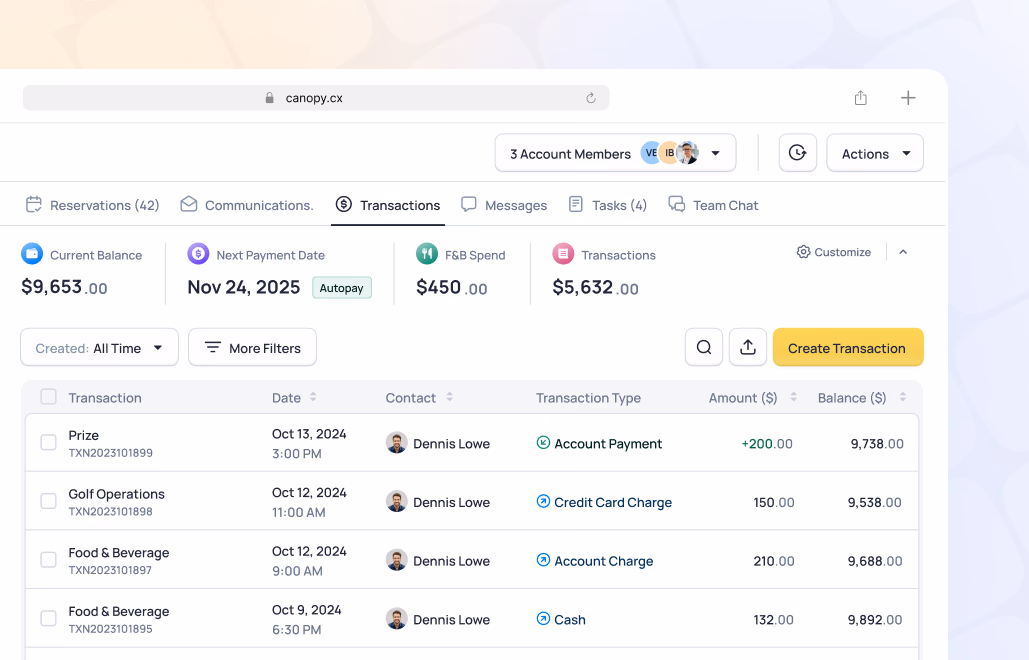
Task: Click the Autopay badge
Action: 341,287
